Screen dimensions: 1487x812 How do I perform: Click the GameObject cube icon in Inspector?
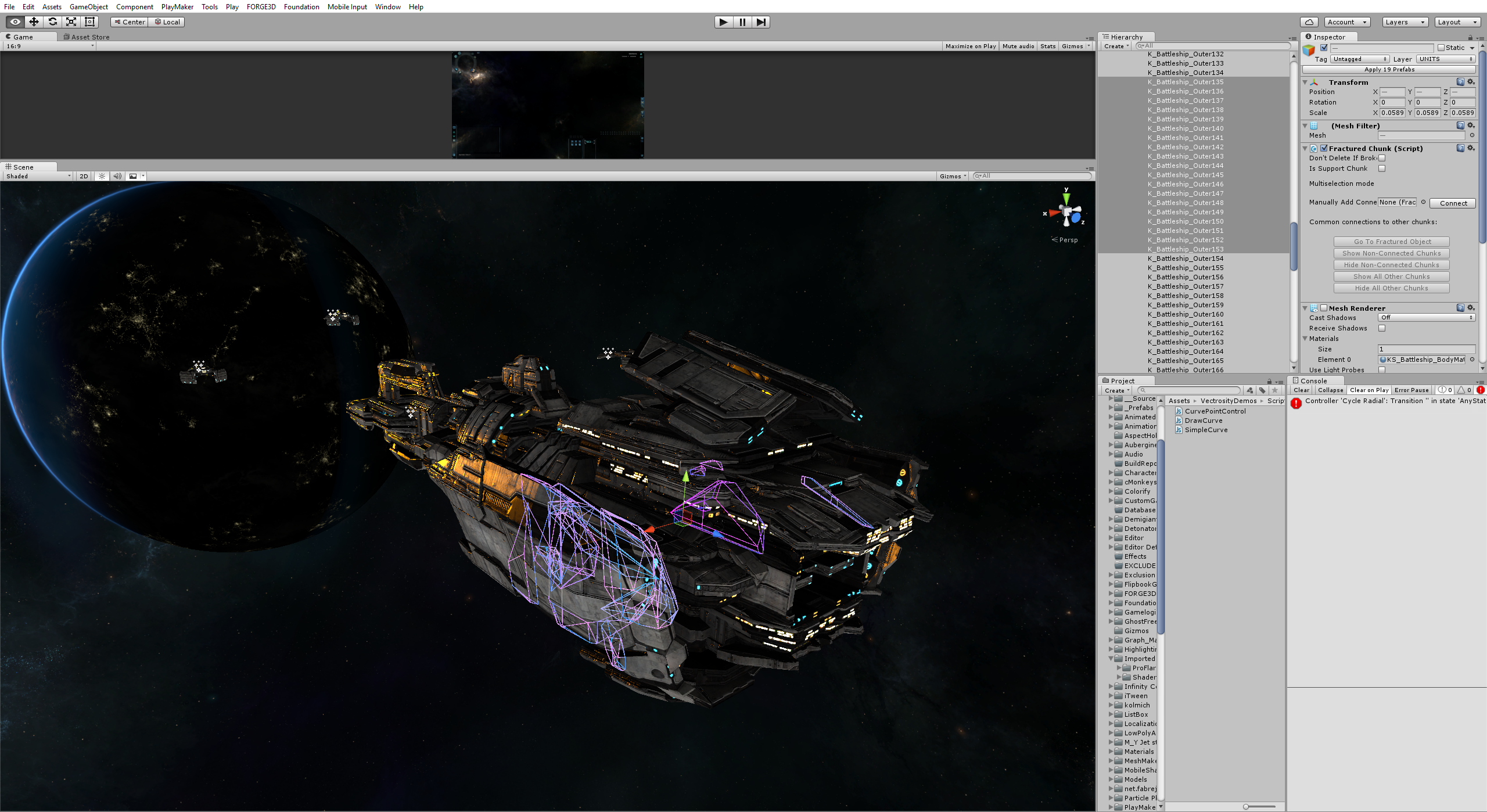point(1309,51)
